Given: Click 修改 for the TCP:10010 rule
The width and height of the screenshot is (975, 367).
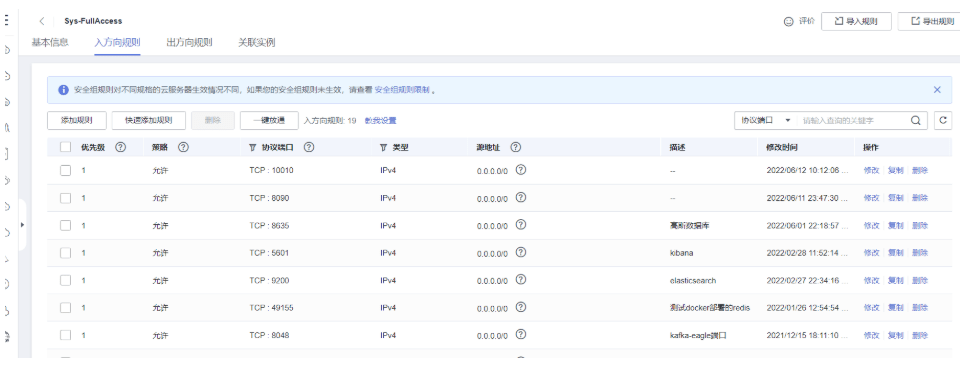Looking at the screenshot, I should (871, 170).
